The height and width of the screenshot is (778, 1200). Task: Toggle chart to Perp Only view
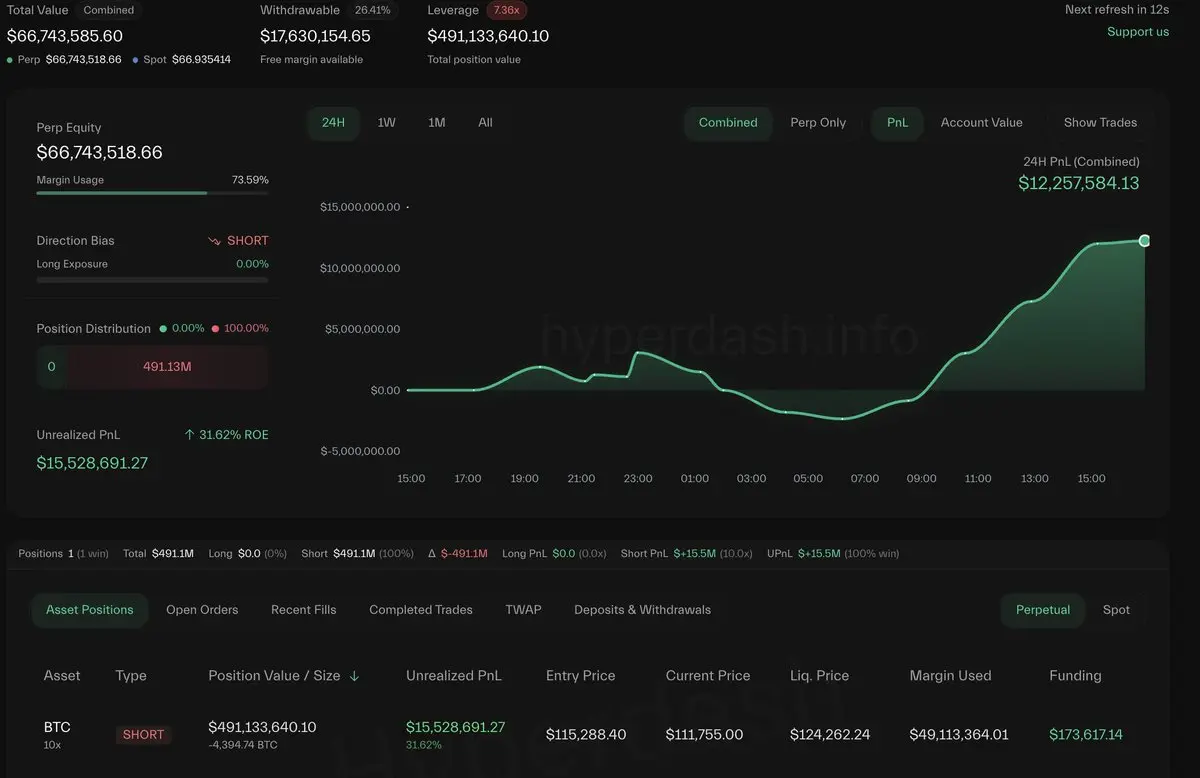pyautogui.click(x=818, y=123)
